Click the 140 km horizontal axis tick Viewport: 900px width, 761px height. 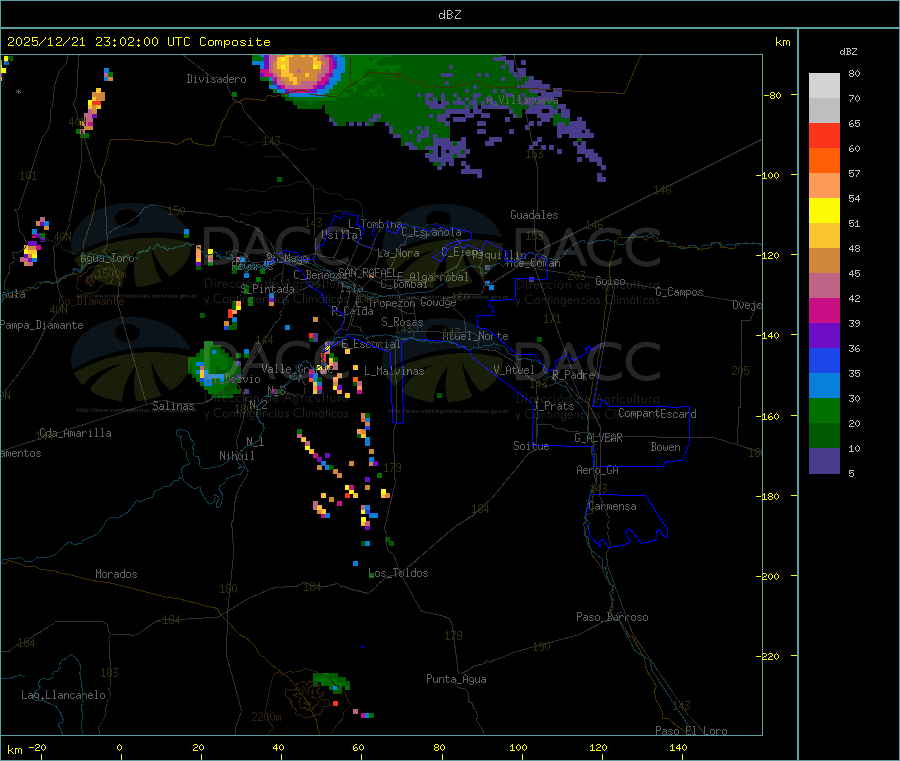(678, 747)
